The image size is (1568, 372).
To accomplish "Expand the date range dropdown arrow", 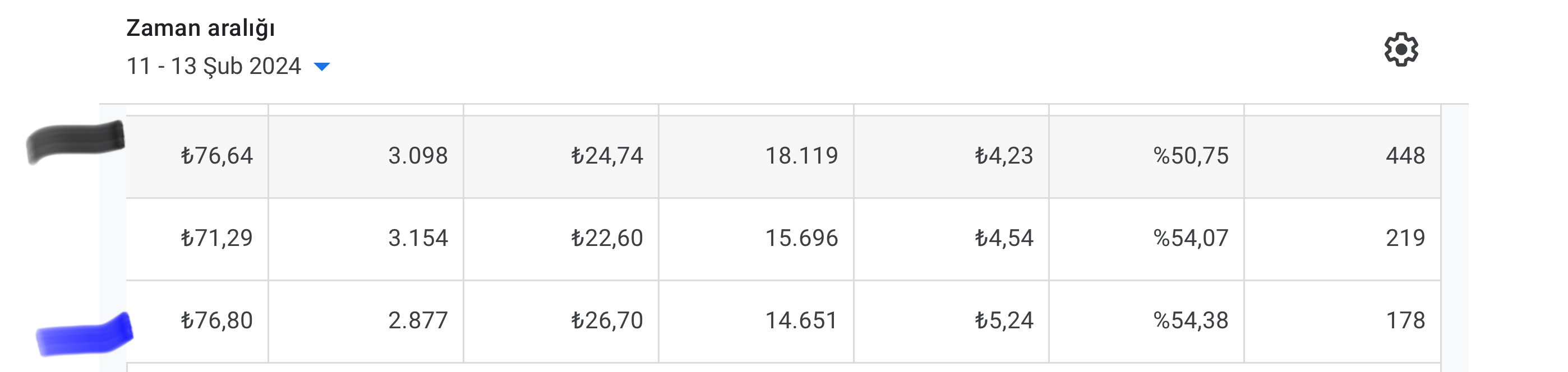I will point(321,66).
